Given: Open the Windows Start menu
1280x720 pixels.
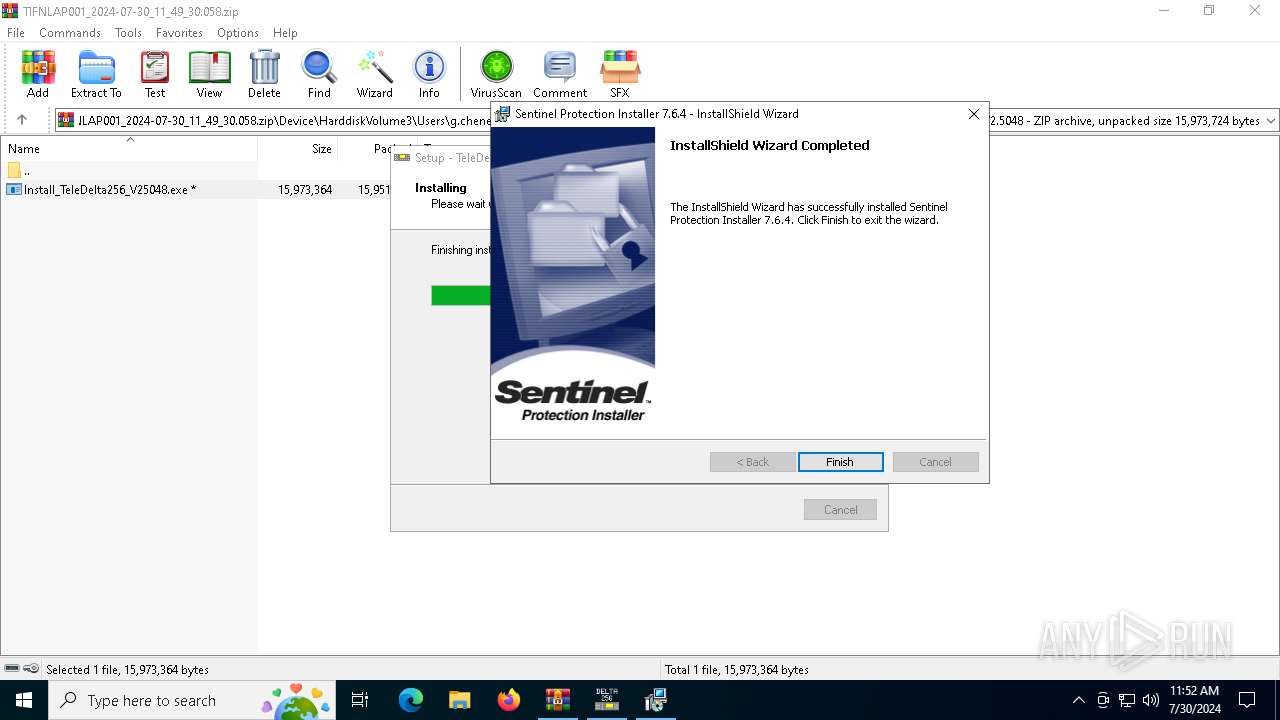Looking at the screenshot, I should click(24, 700).
